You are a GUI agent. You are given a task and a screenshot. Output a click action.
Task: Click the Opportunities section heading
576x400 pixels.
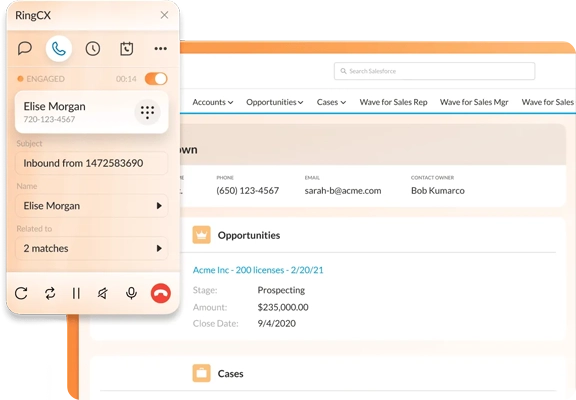pyautogui.click(x=249, y=235)
